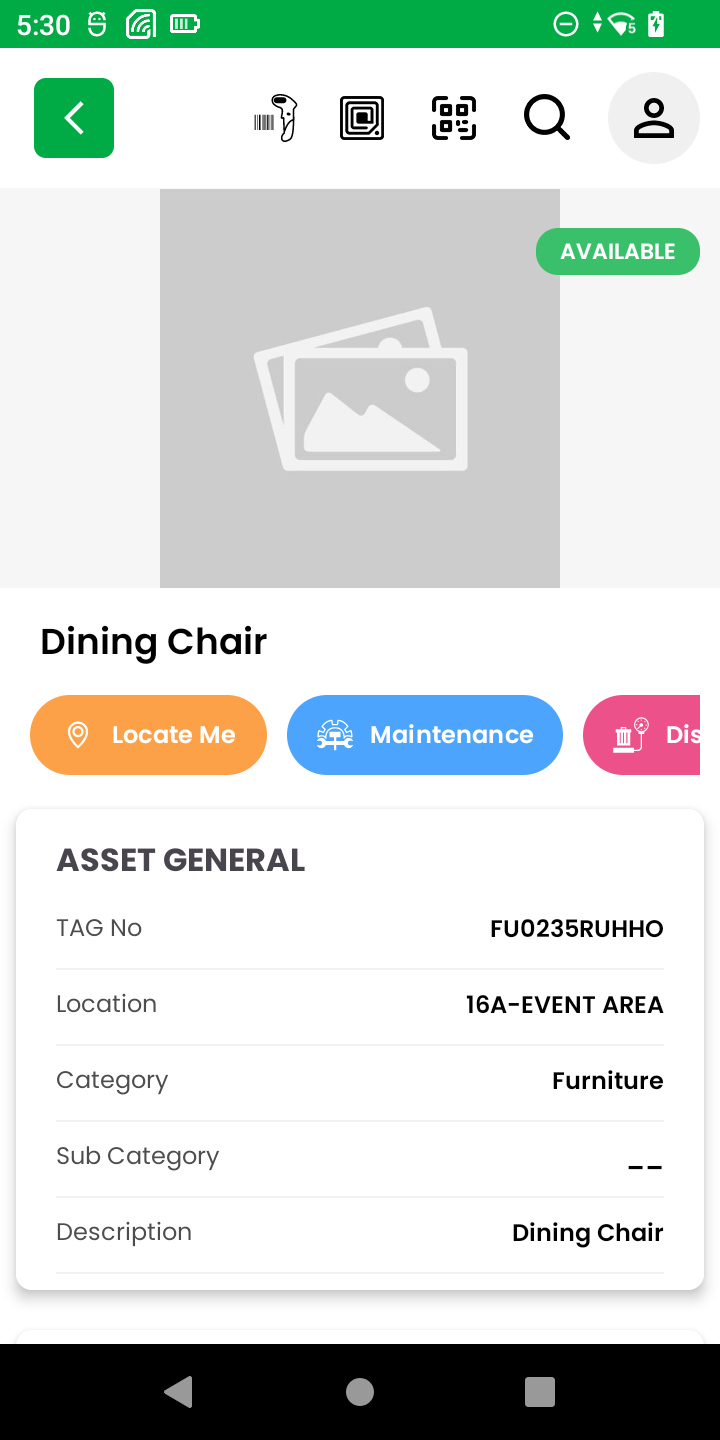Tap the asset image placeholder

[360, 388]
